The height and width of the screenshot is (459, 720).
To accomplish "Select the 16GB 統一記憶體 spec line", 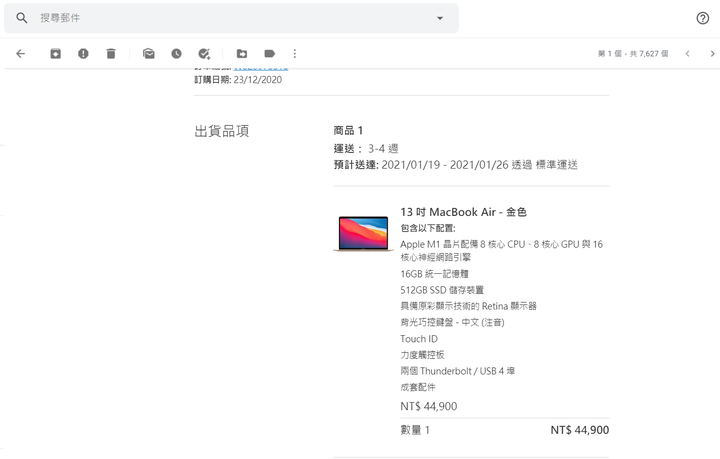I will pyautogui.click(x=434, y=274).
